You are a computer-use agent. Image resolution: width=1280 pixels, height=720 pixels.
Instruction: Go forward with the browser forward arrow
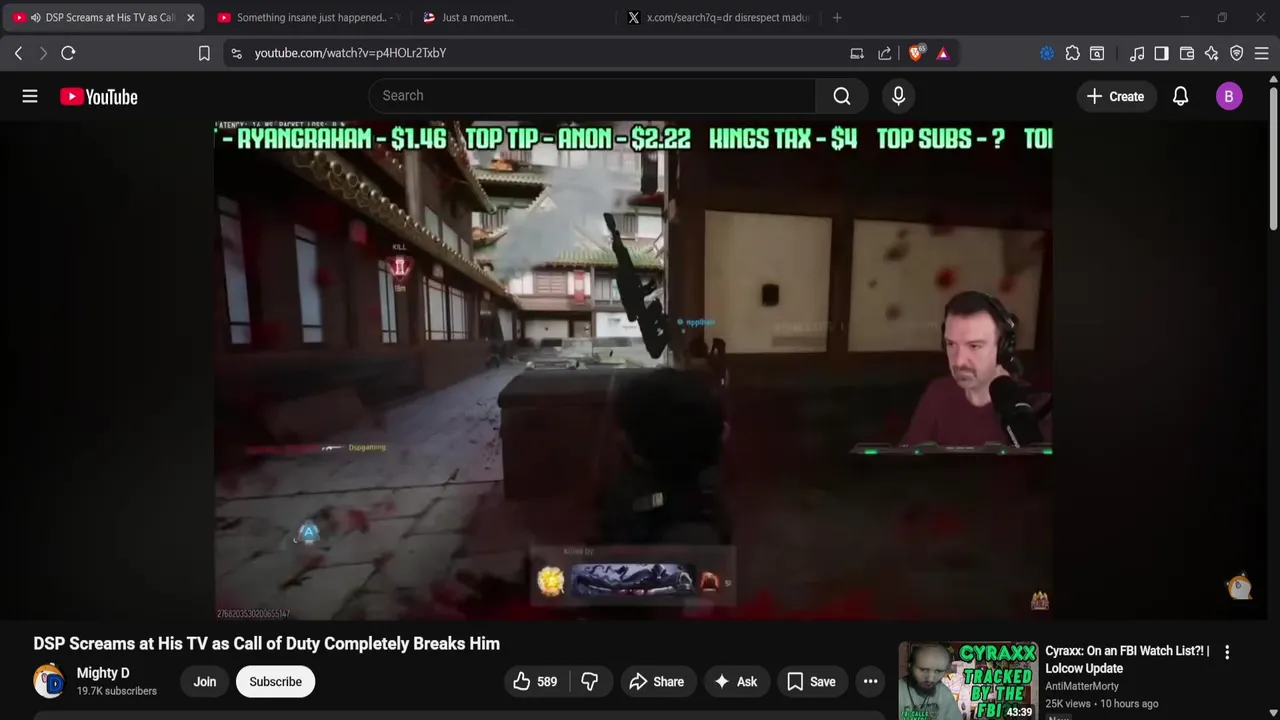(43, 53)
